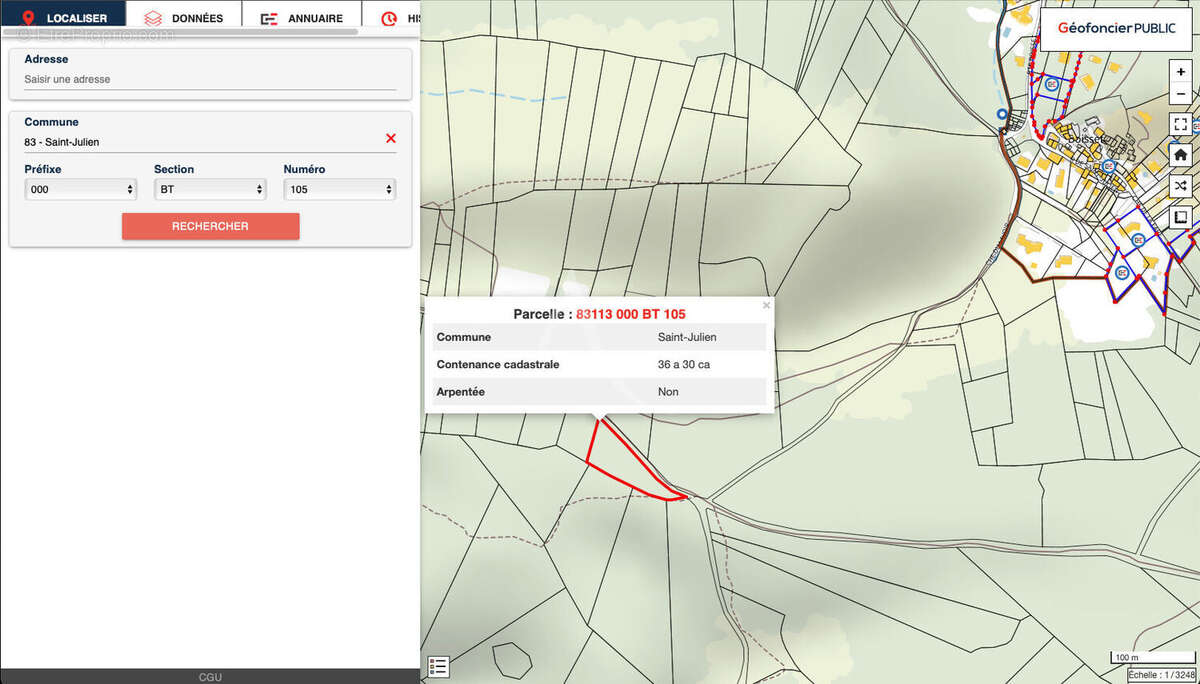Image resolution: width=1200 pixels, height=684 pixels.
Task: Open the legend list icon
Action: coord(438,667)
